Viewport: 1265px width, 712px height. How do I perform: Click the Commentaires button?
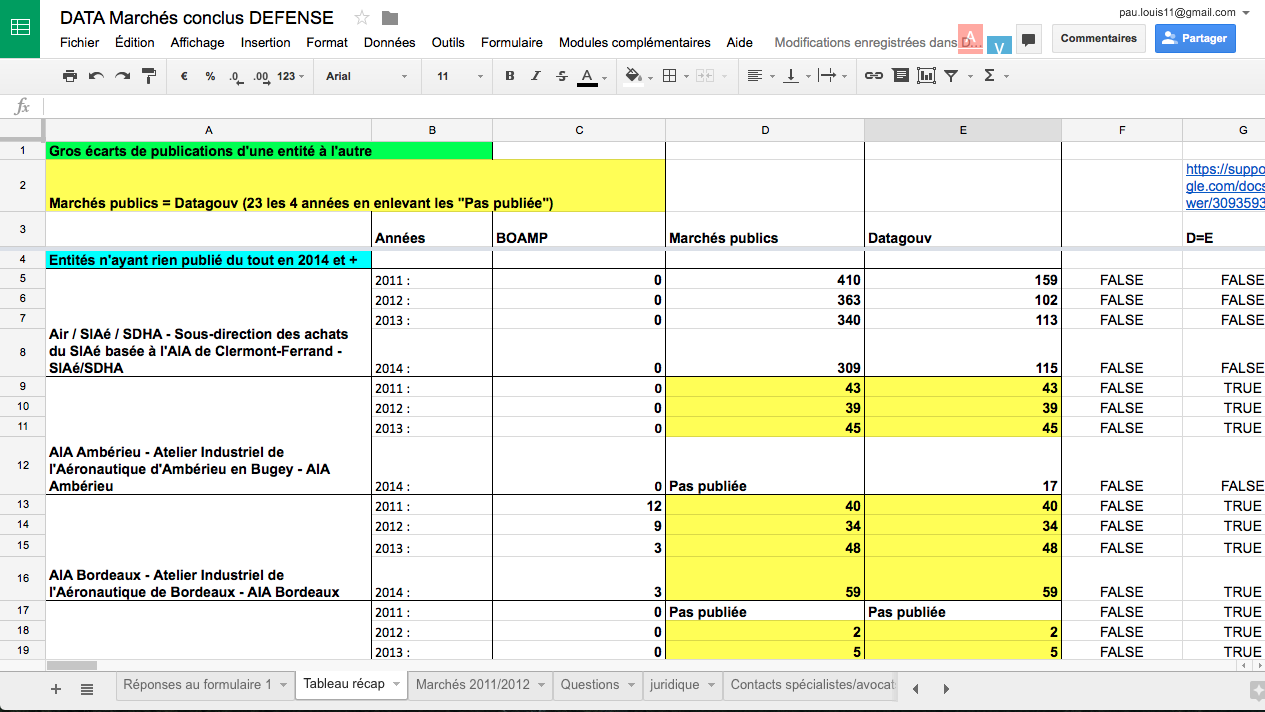1098,38
